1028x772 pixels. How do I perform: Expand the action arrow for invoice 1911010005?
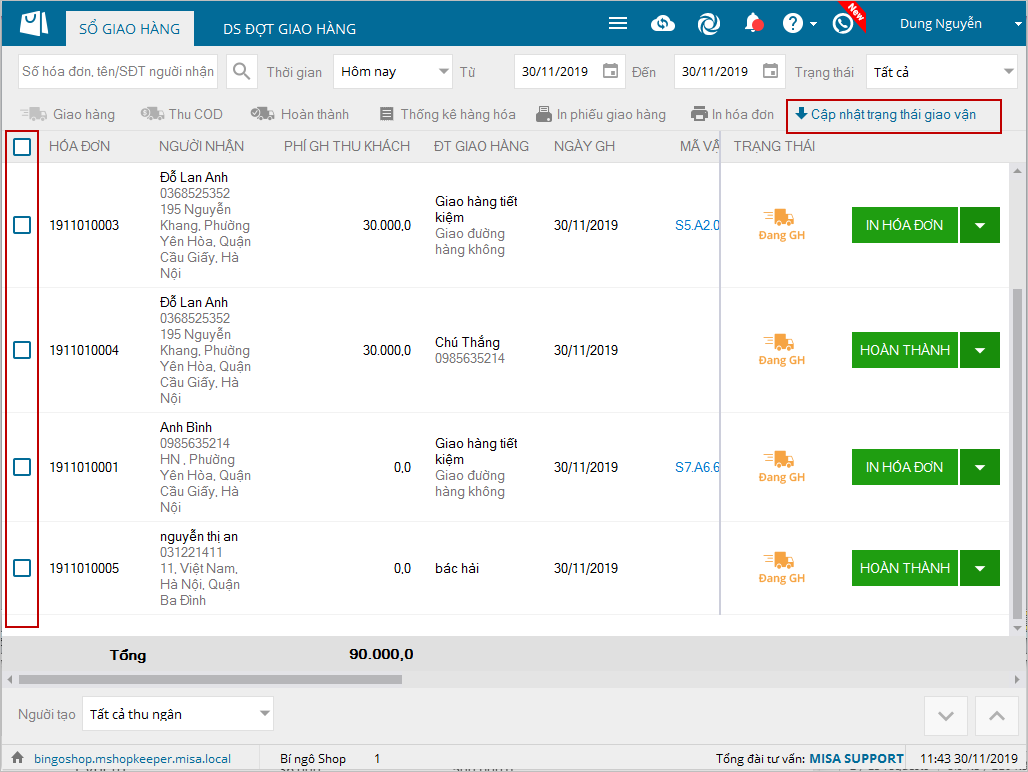pyautogui.click(x=980, y=568)
